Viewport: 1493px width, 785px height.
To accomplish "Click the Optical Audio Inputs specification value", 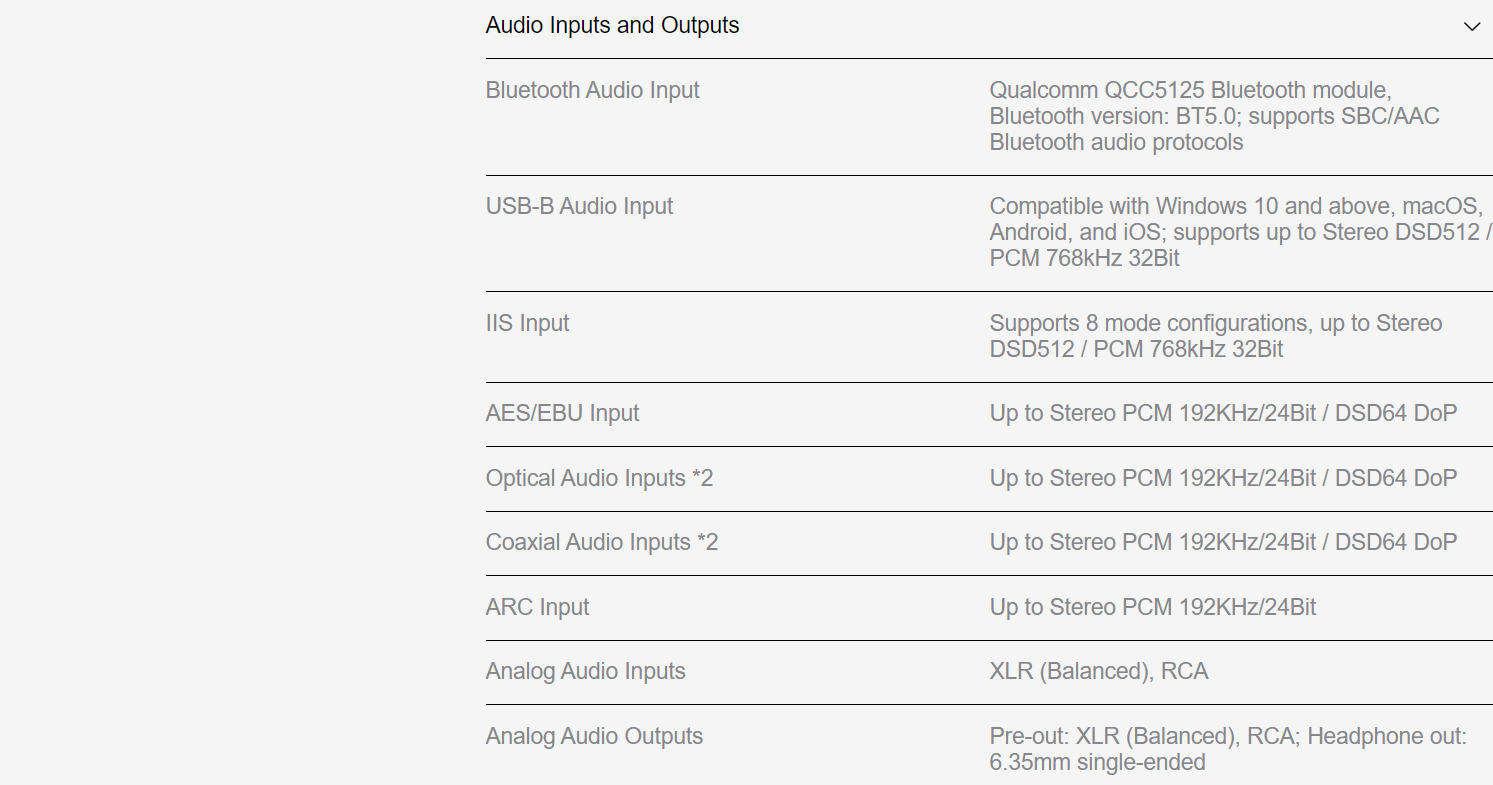I will pyautogui.click(x=1222, y=478).
